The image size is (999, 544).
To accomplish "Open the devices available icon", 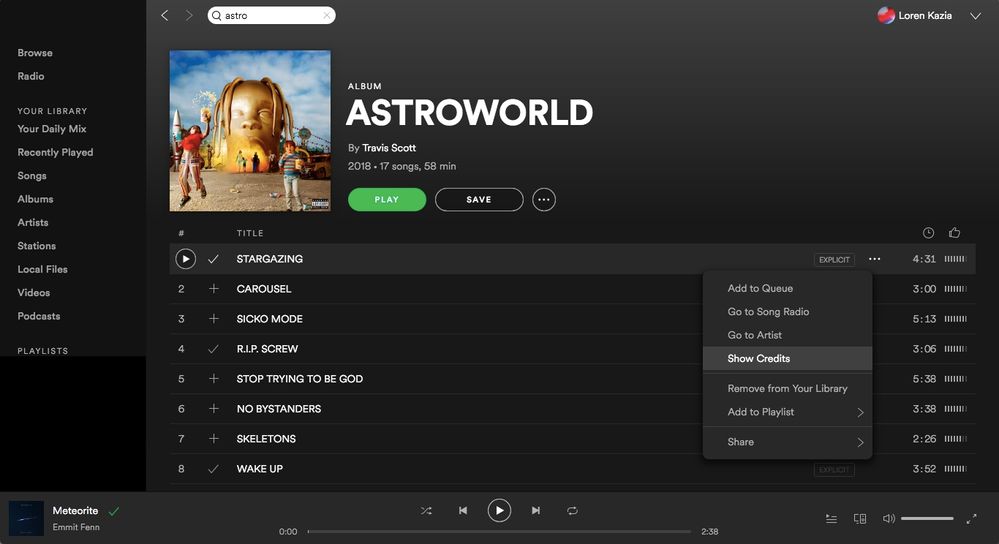I will point(859,519).
